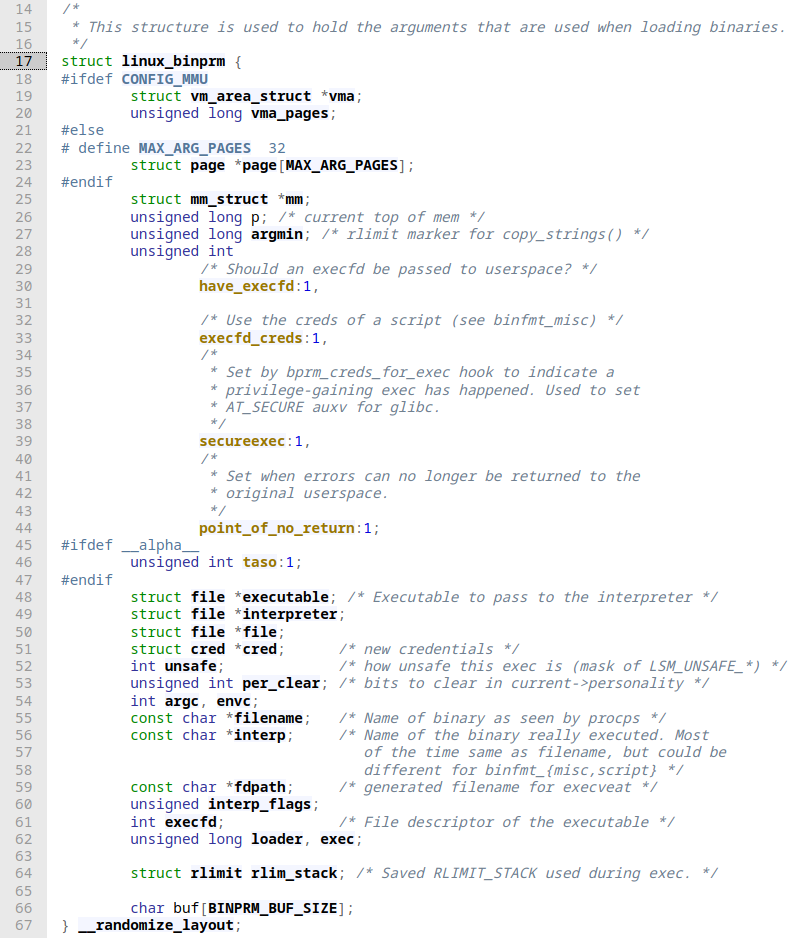The width and height of the screenshot is (795, 938).
Task: Follow the CONFIG_MMU macro reference
Action: click(x=164, y=78)
